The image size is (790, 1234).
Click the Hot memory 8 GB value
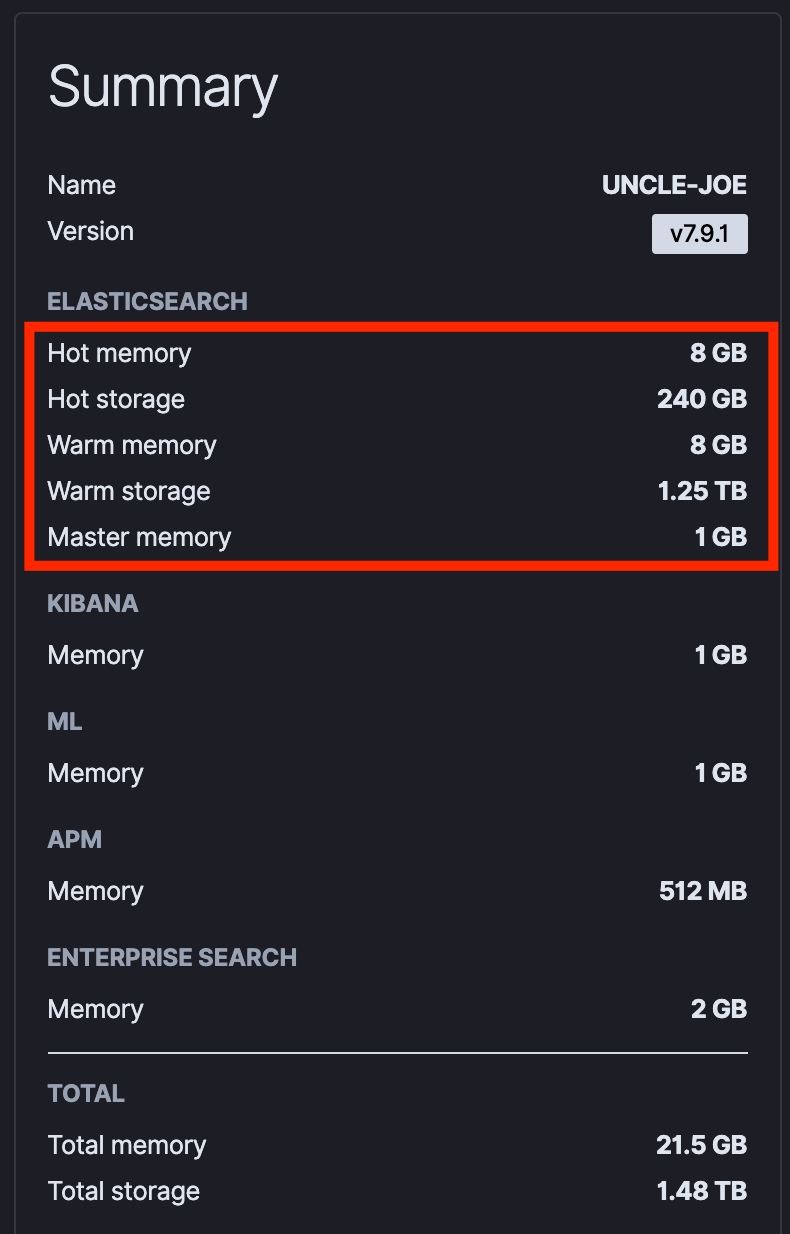point(718,353)
